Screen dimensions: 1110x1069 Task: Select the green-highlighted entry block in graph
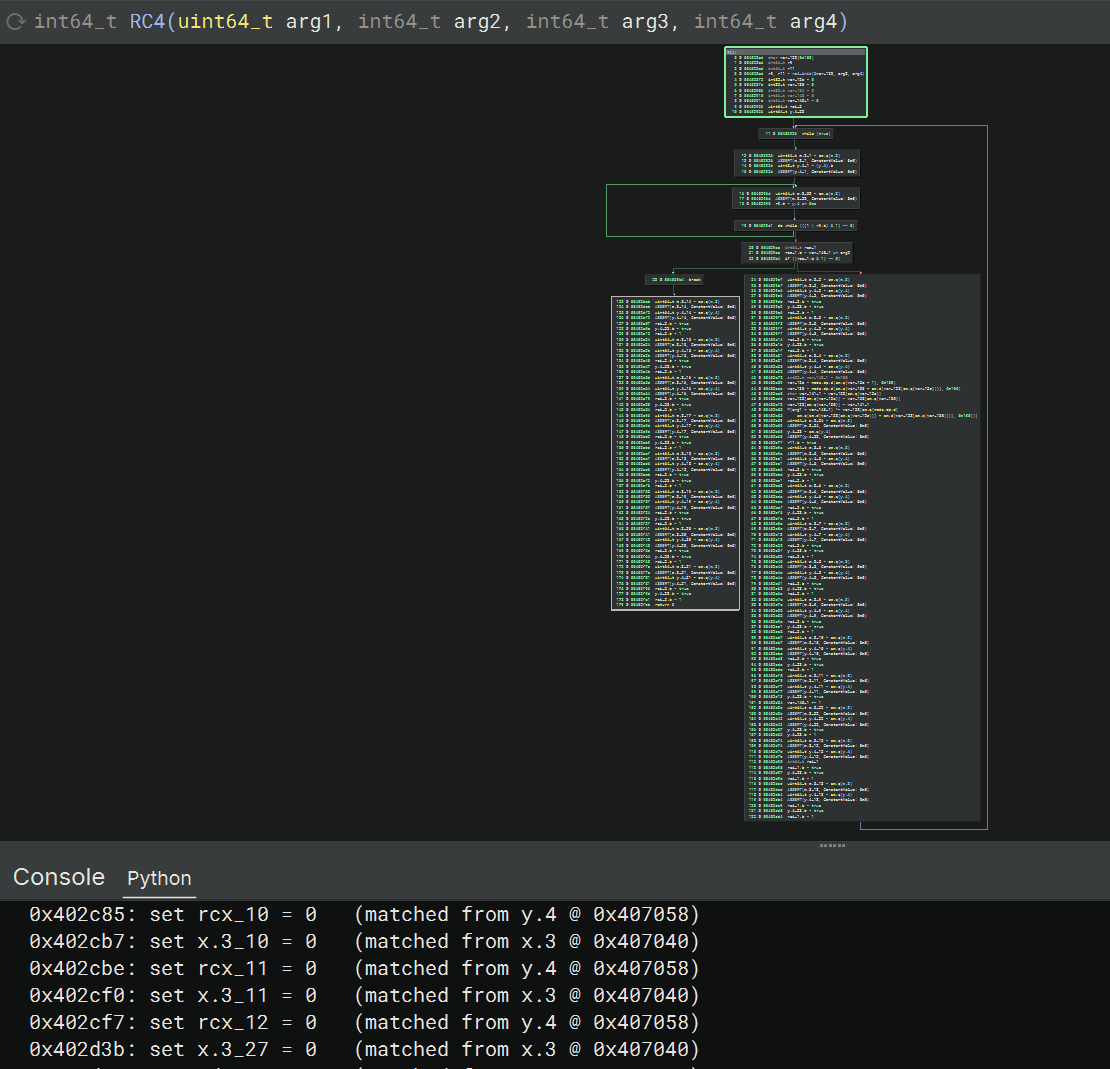pyautogui.click(x=796, y=82)
